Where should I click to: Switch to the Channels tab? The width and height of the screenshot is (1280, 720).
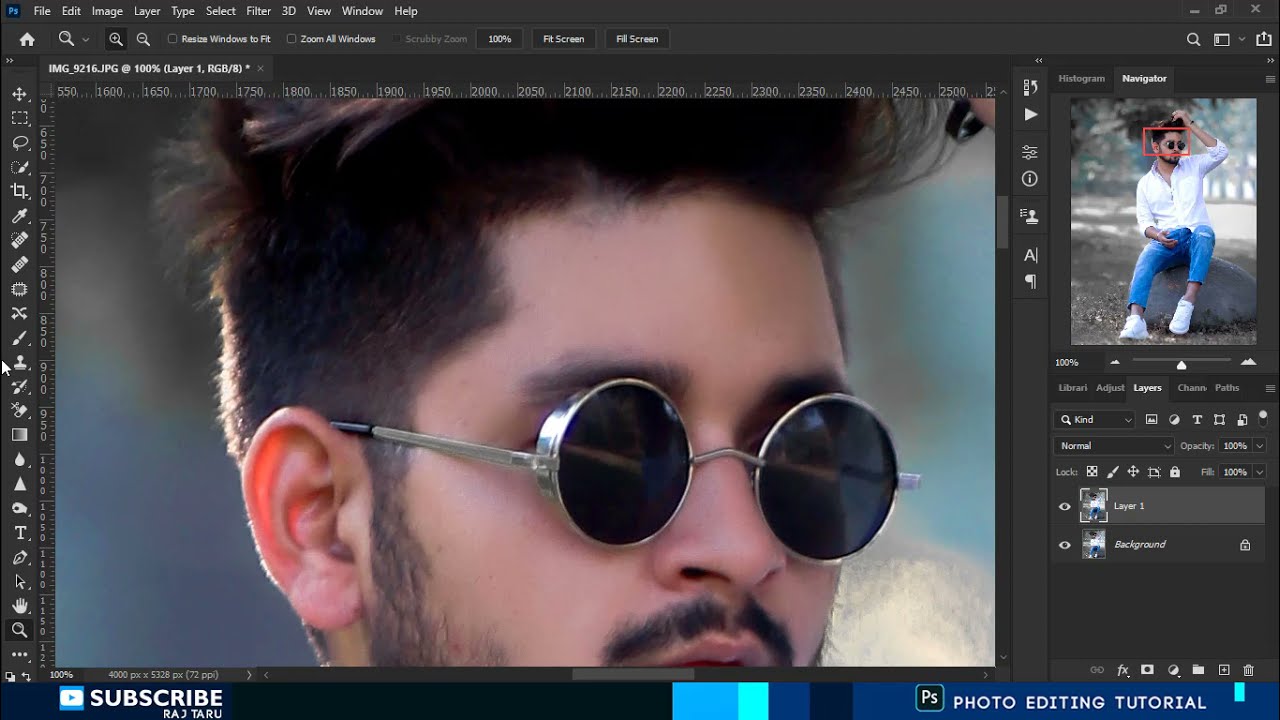(x=1191, y=388)
